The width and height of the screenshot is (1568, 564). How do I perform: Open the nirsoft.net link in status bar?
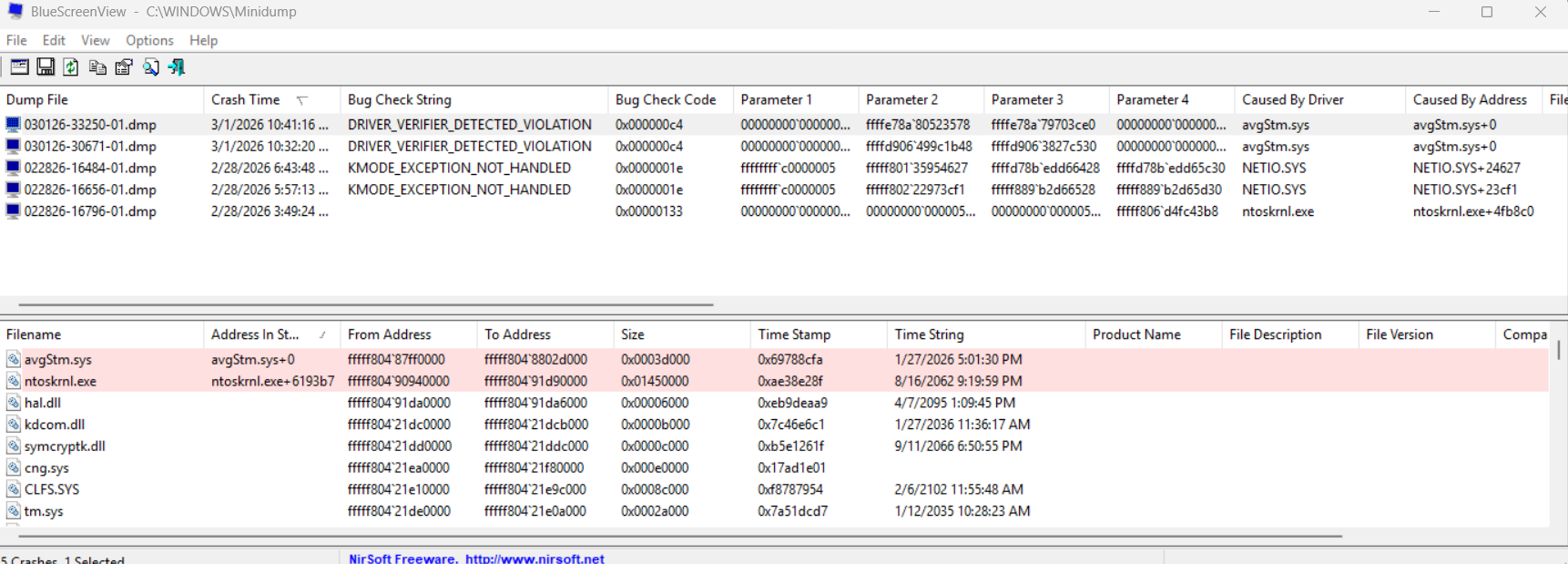(535, 559)
